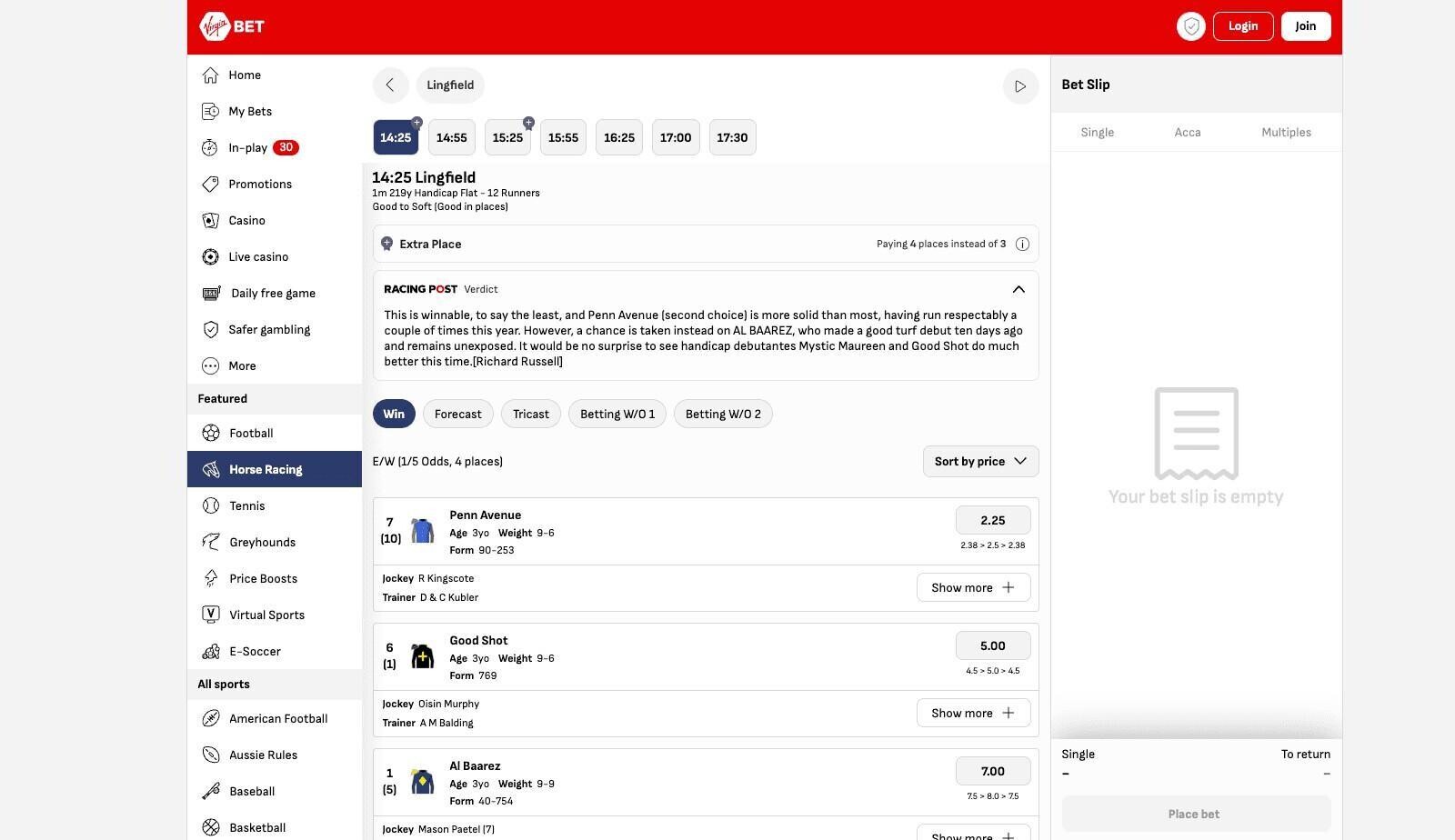
Task: Click the Login button
Action: [x=1243, y=26]
